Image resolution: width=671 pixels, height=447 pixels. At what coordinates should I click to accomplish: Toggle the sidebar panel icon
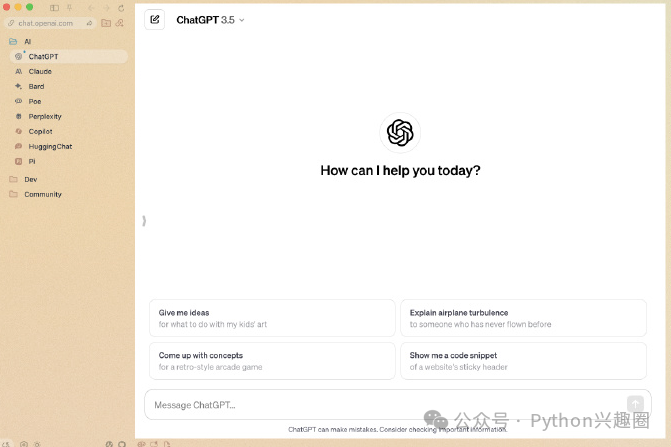pyautogui.click(x=54, y=8)
